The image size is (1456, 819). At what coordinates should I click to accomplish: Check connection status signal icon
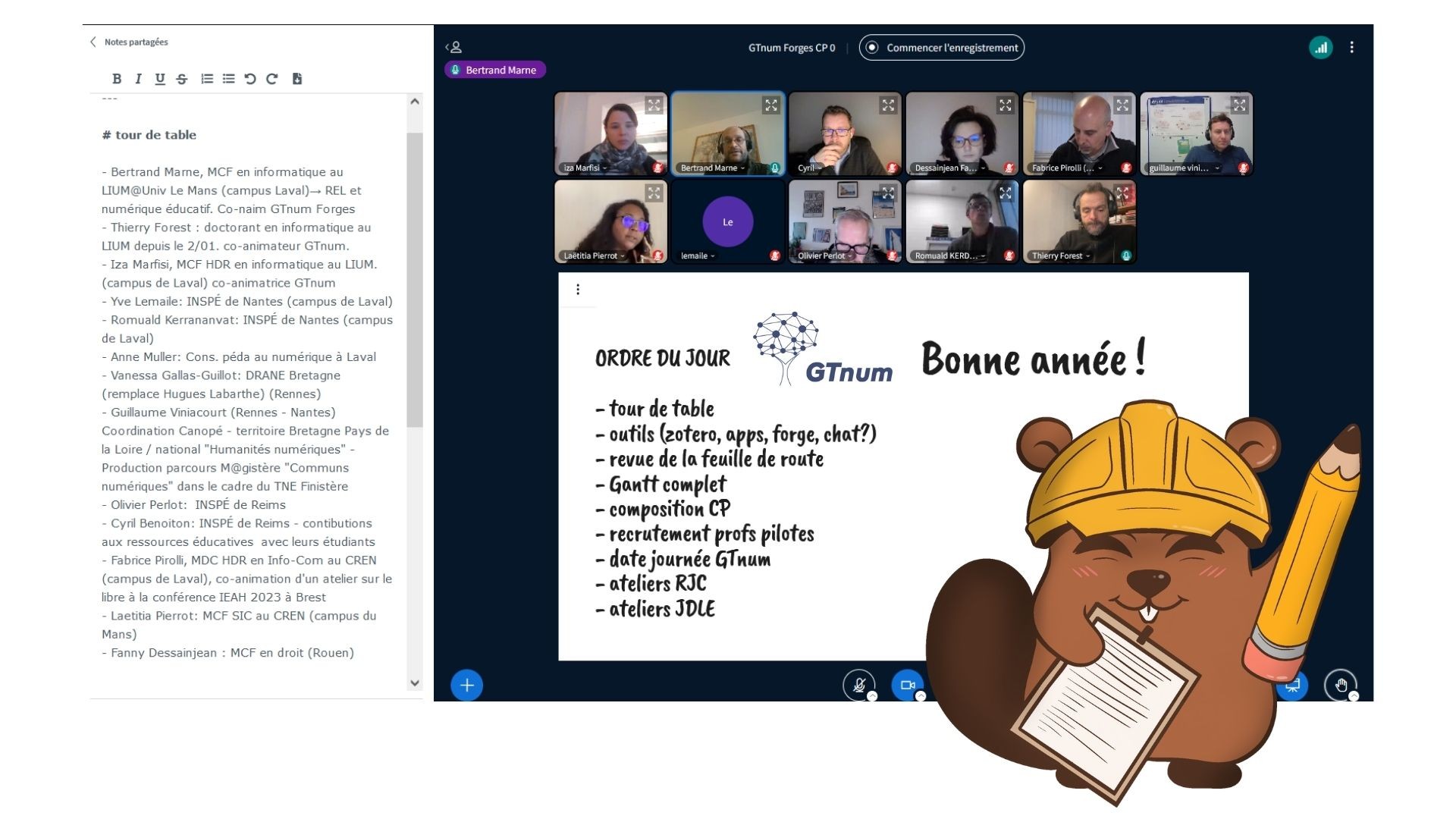point(1321,47)
